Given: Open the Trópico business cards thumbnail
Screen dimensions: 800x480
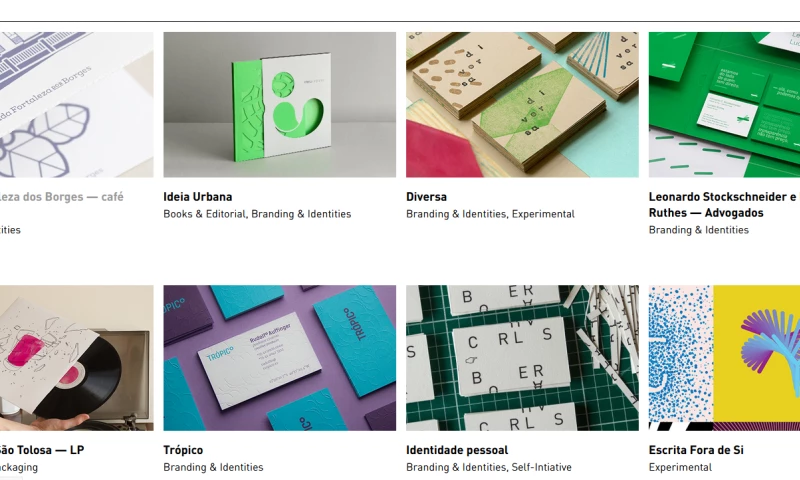Looking at the screenshot, I should point(280,358).
